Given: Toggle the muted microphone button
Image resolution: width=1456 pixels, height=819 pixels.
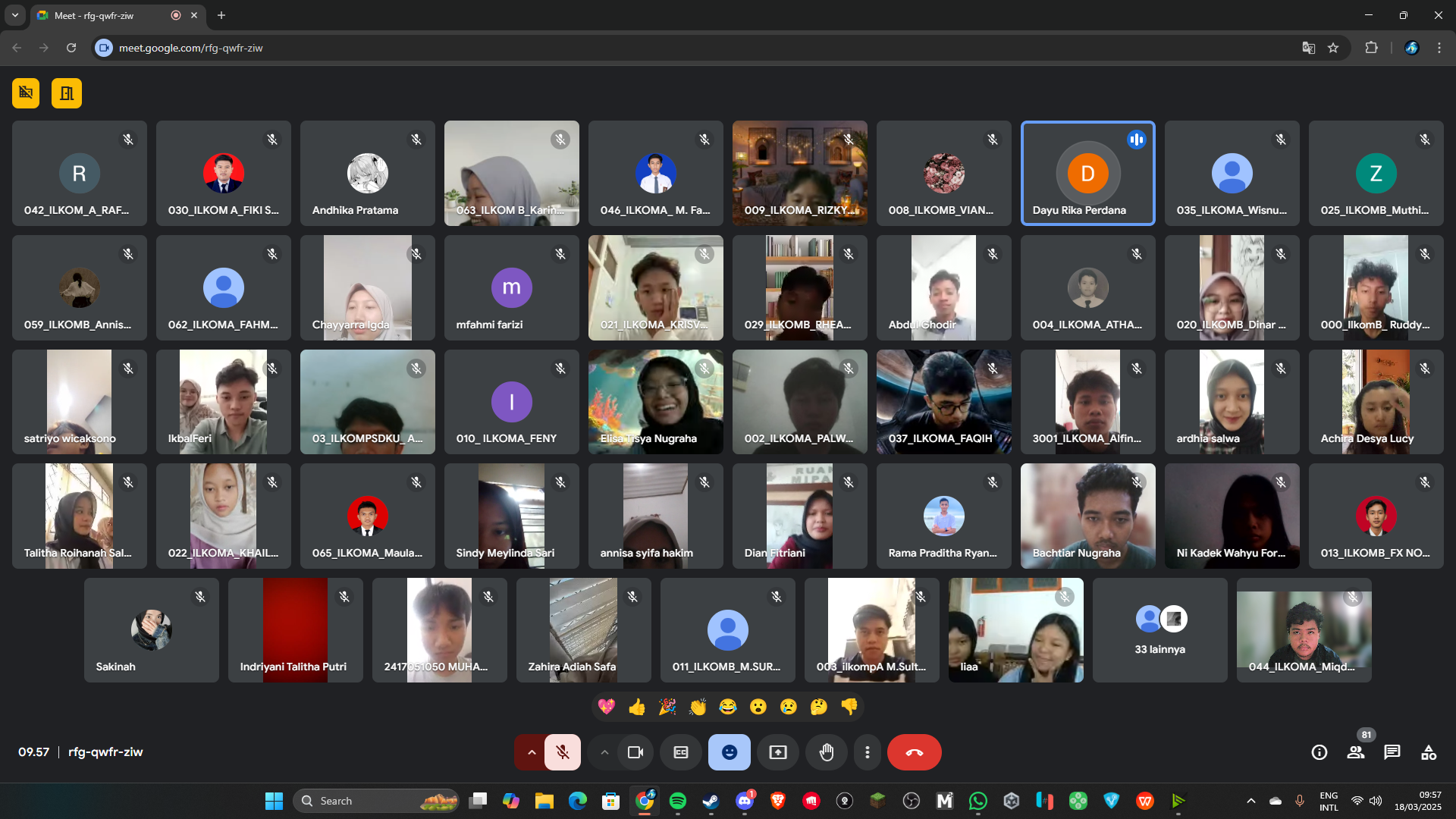Looking at the screenshot, I should 563,752.
